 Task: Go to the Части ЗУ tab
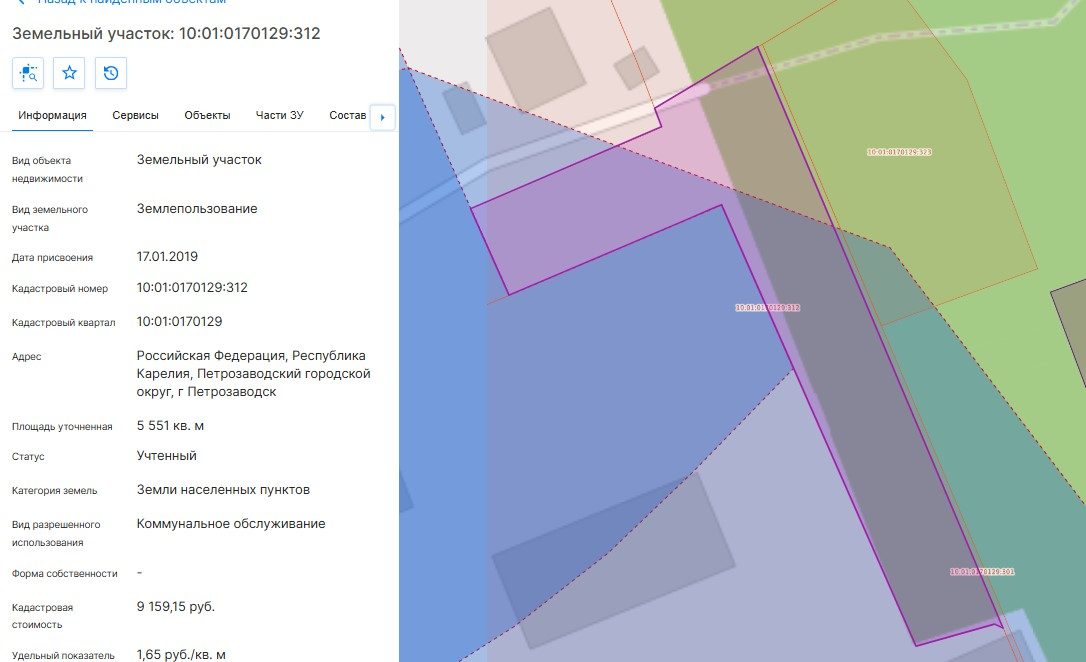279,116
